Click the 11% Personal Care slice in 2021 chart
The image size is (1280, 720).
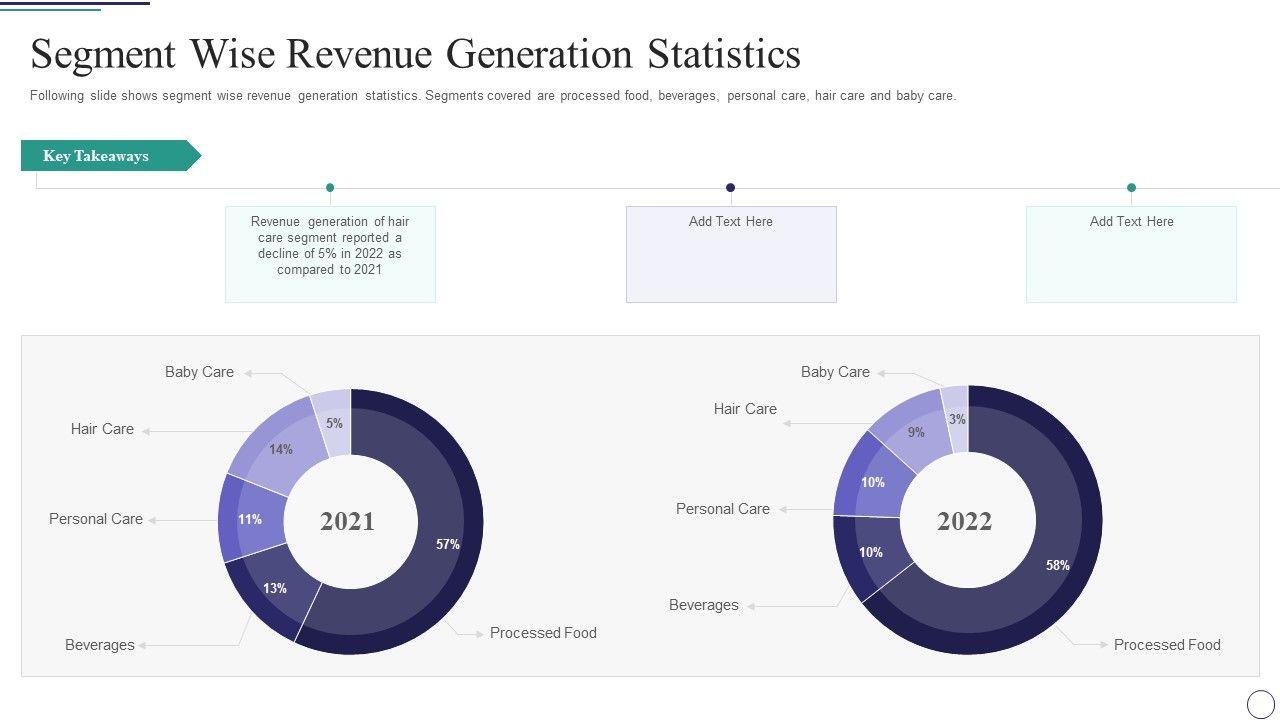(x=249, y=519)
